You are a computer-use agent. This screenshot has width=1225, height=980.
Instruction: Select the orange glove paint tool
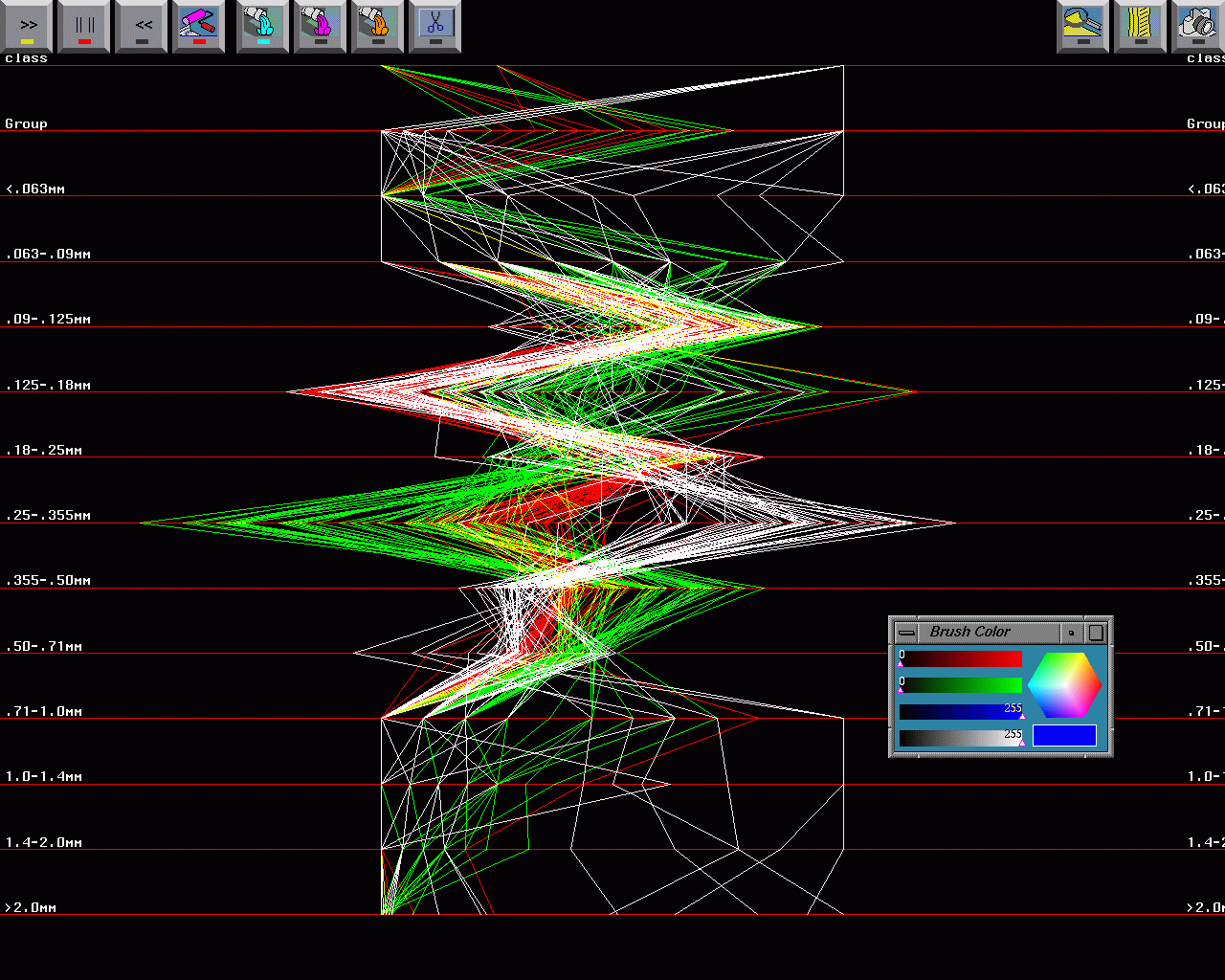click(x=378, y=26)
